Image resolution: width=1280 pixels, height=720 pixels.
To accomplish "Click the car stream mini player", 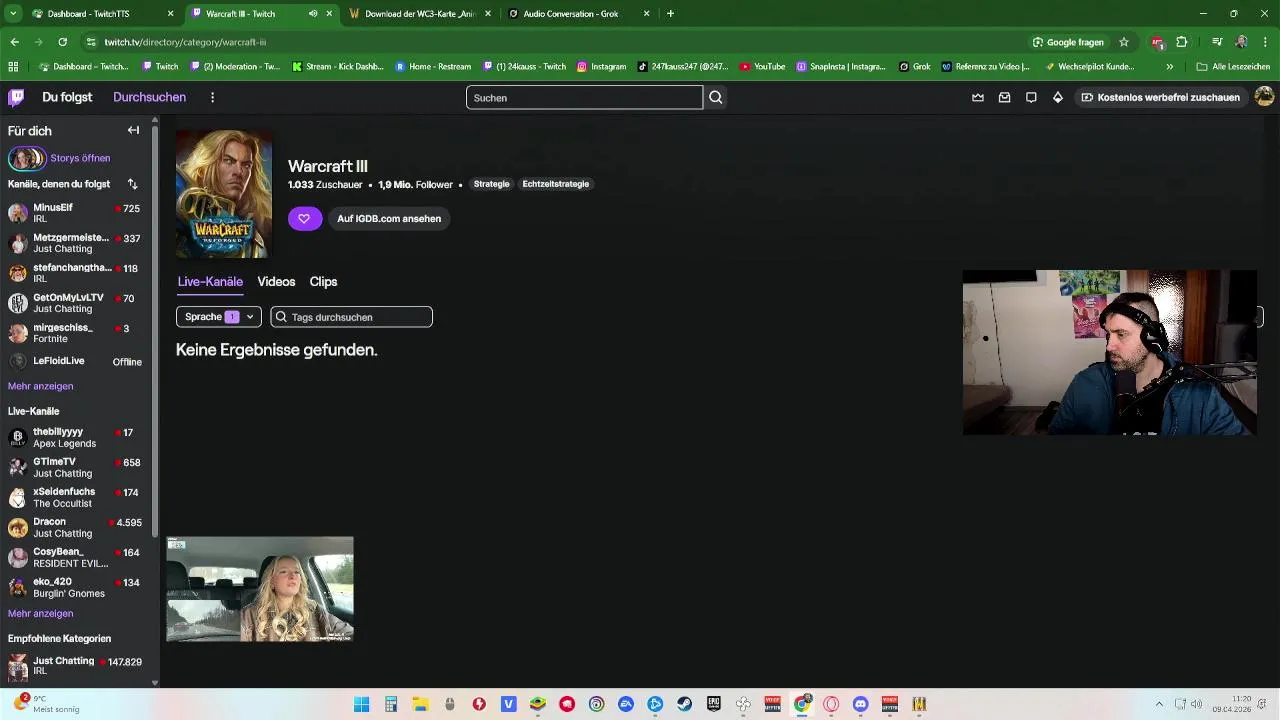I will (260, 589).
